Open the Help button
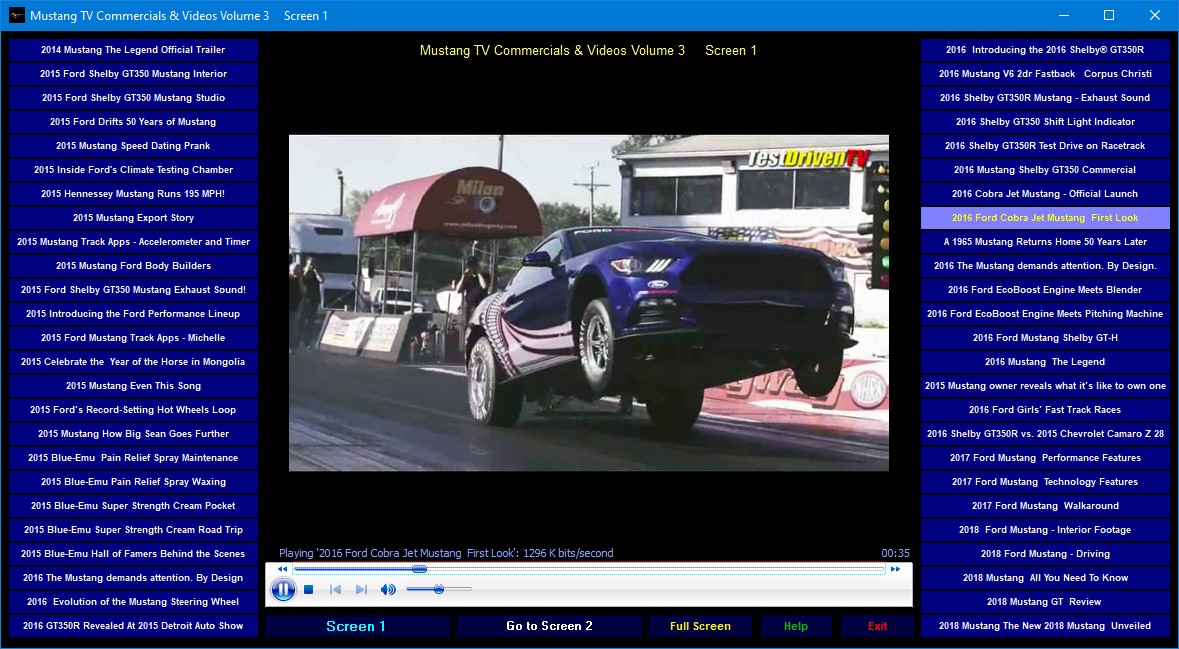 [796, 626]
